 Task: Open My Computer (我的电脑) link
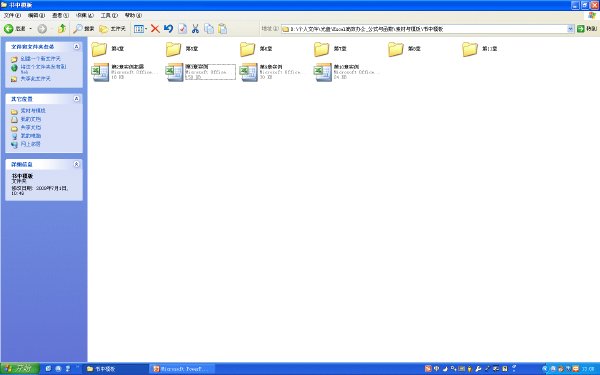tap(31, 136)
